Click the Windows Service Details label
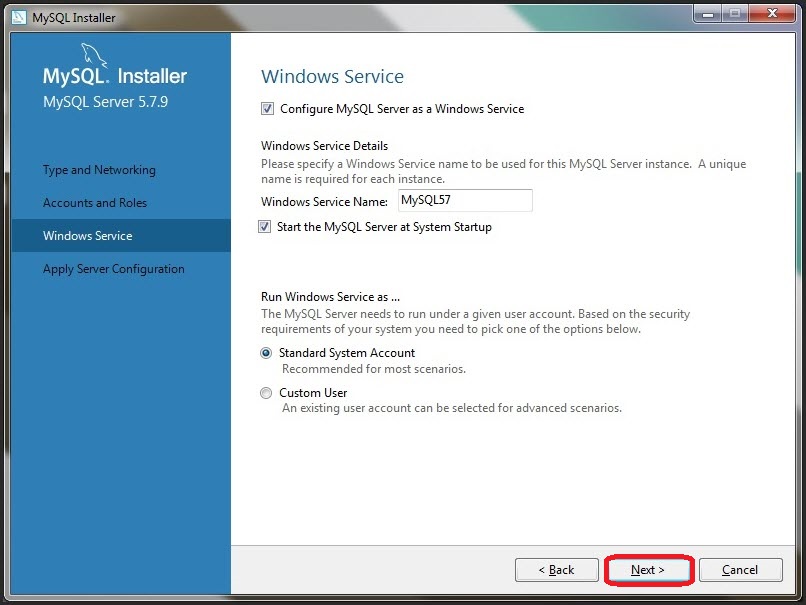 click(324, 146)
